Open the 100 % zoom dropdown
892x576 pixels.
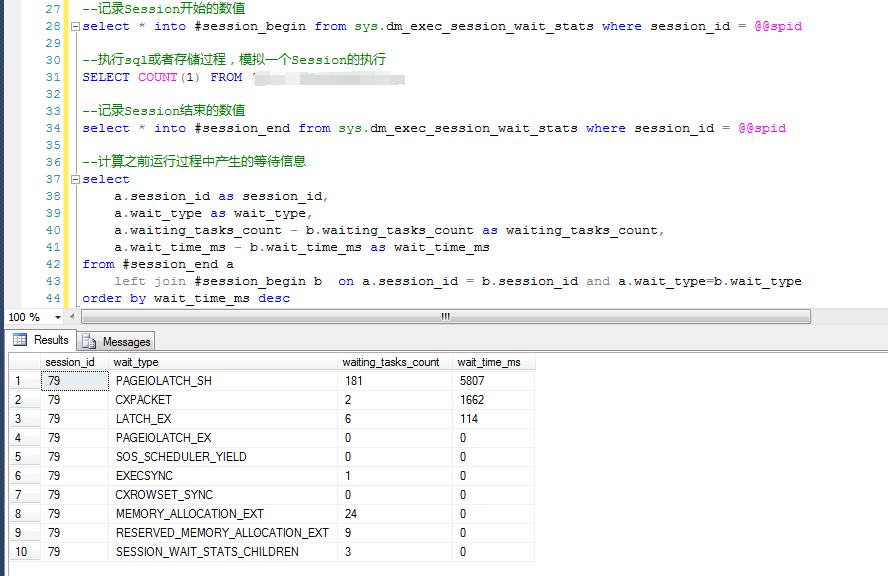[59, 317]
